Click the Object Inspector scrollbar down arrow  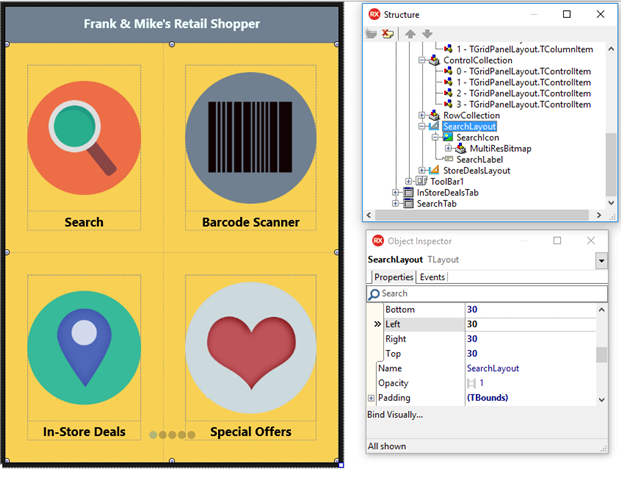[601, 400]
